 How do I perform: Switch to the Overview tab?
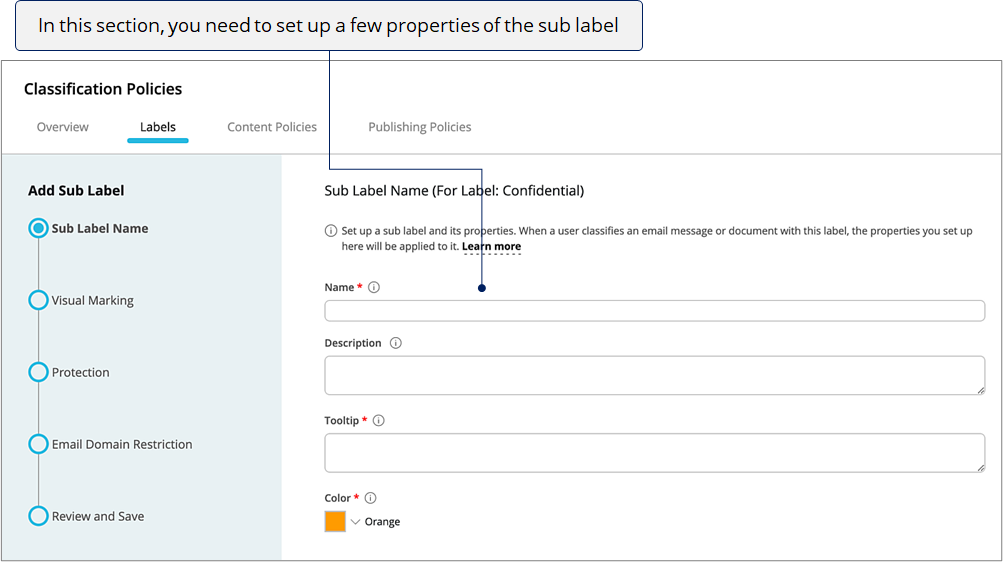(63, 127)
